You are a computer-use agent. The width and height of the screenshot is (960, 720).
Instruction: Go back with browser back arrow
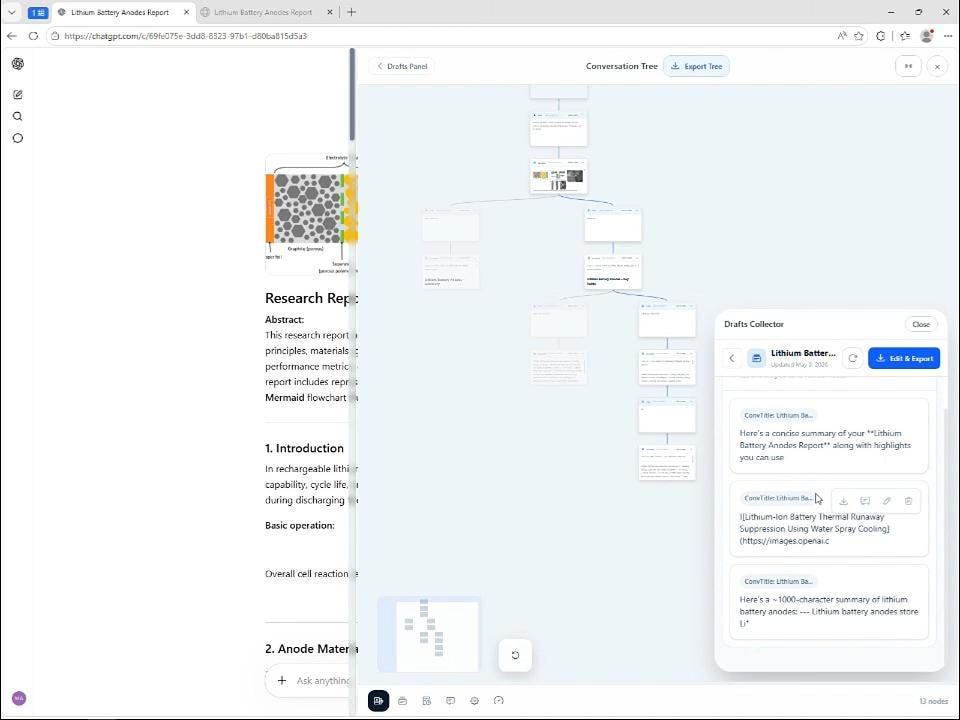pos(12,36)
